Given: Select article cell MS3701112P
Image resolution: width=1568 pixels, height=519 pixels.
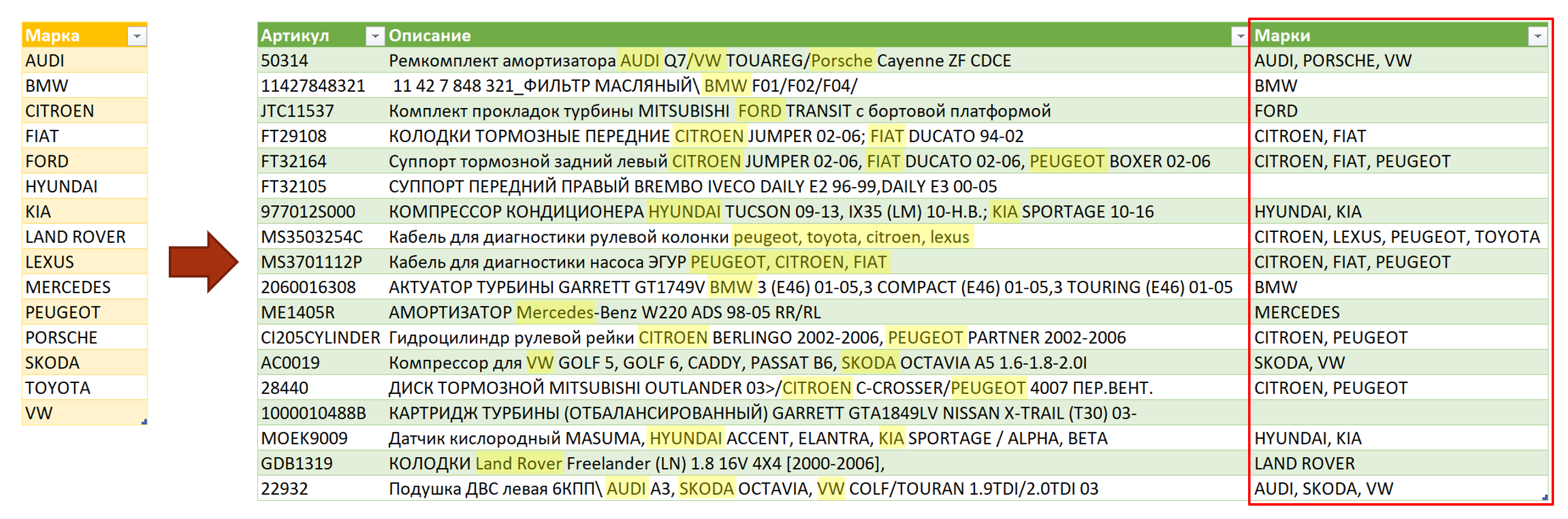Looking at the screenshot, I should (321, 262).
